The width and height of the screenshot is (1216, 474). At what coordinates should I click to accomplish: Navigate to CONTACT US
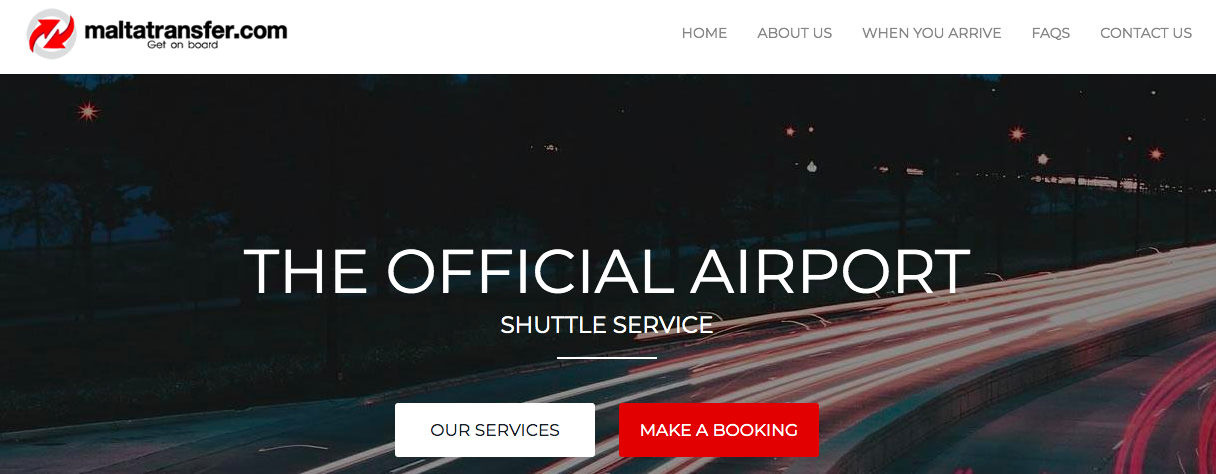coord(1146,33)
